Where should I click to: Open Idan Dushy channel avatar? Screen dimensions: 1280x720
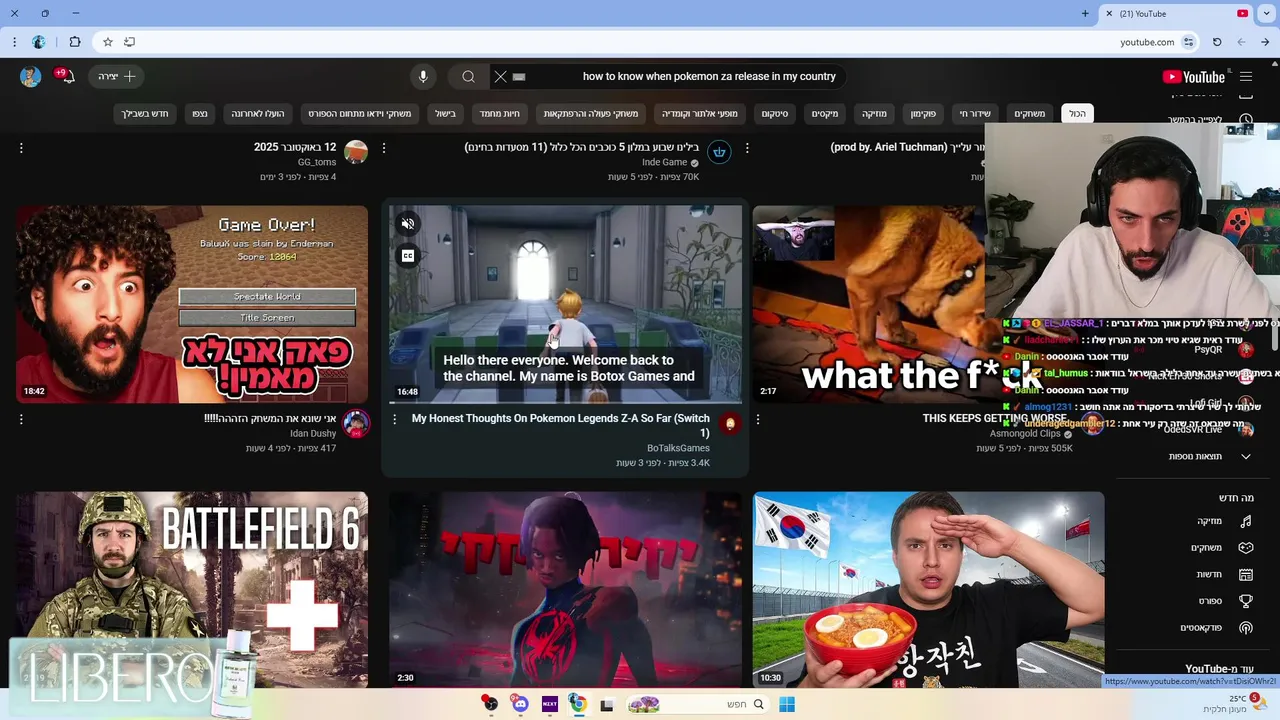click(356, 424)
